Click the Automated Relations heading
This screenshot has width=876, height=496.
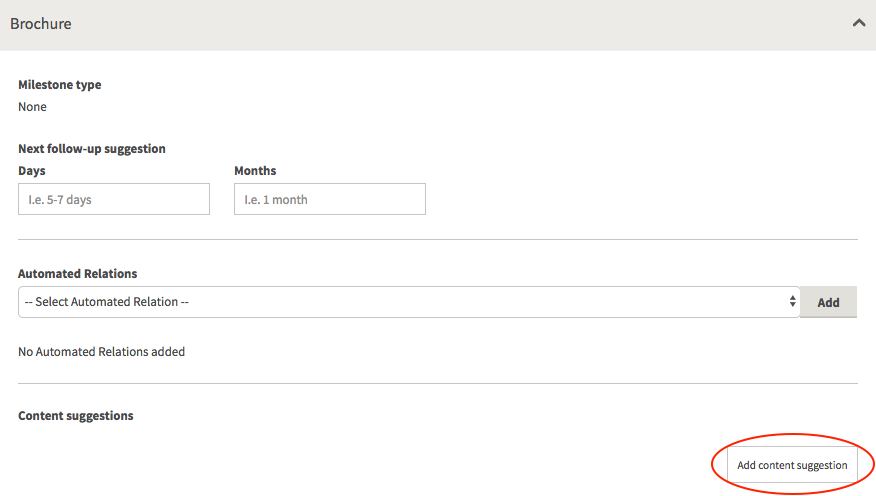click(x=78, y=273)
